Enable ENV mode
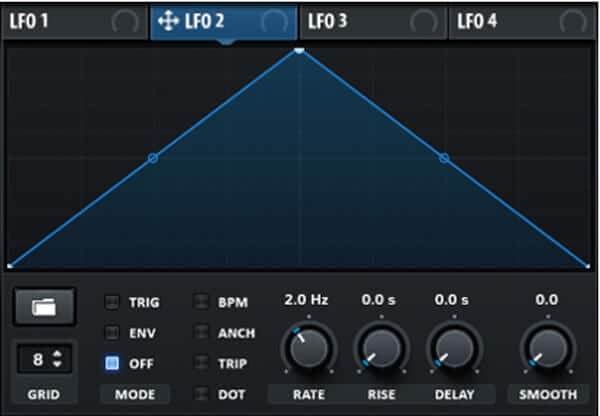This screenshot has height=416, width=600. click(x=112, y=333)
